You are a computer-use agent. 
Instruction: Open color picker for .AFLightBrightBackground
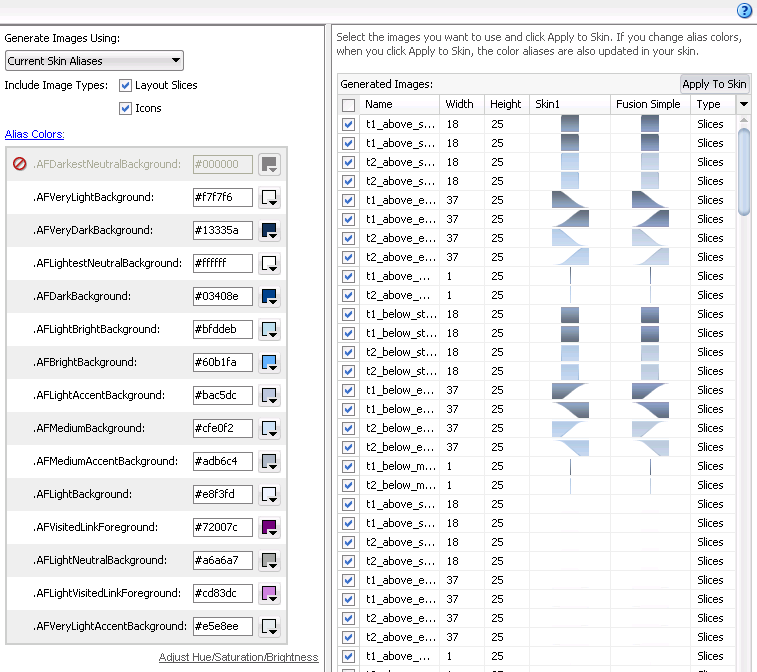pos(269,329)
